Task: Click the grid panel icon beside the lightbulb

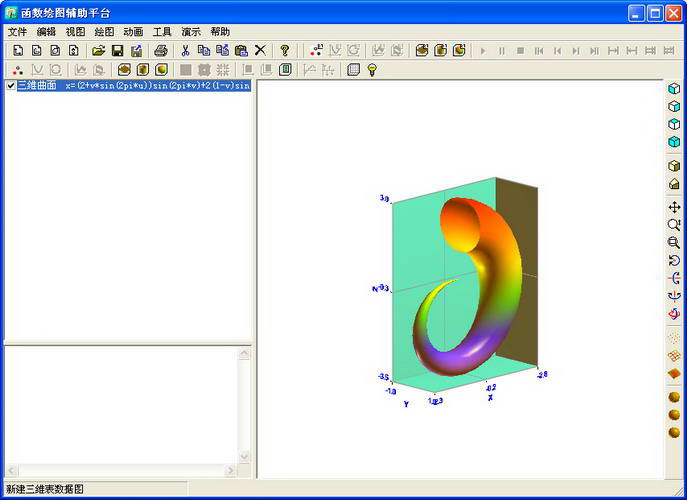Action: tap(353, 70)
